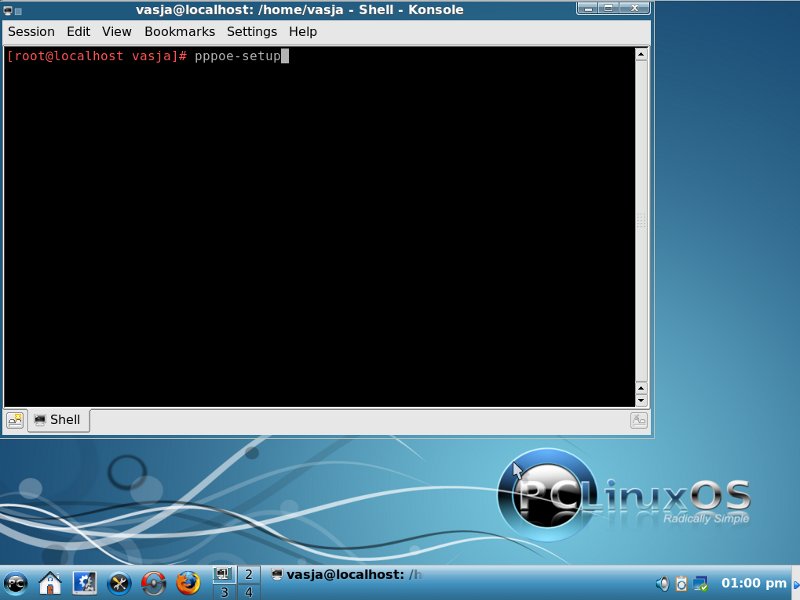Open the Session menu
Viewport: 800px width, 600px height.
[x=31, y=32]
